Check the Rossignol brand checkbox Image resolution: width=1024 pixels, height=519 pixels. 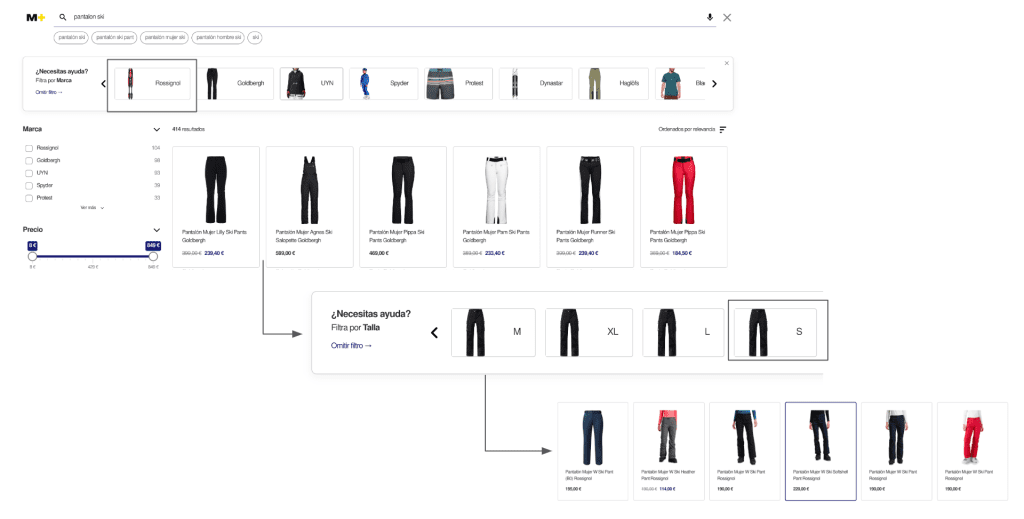coord(29,148)
